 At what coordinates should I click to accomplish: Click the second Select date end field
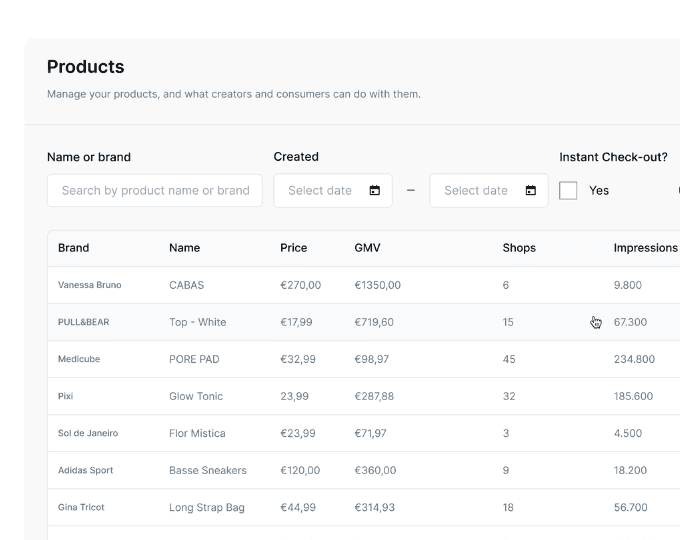489,190
